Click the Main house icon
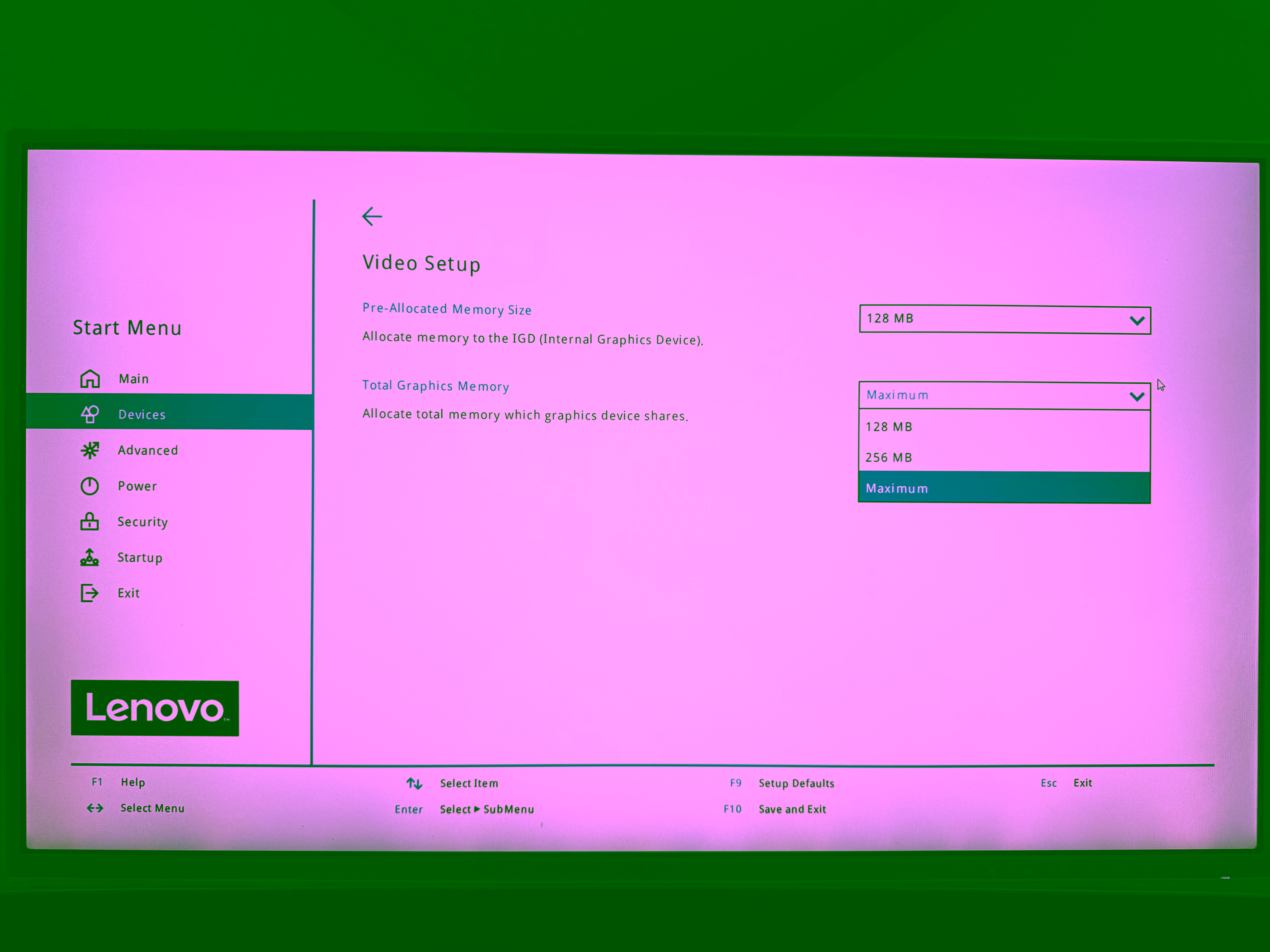 [x=90, y=379]
